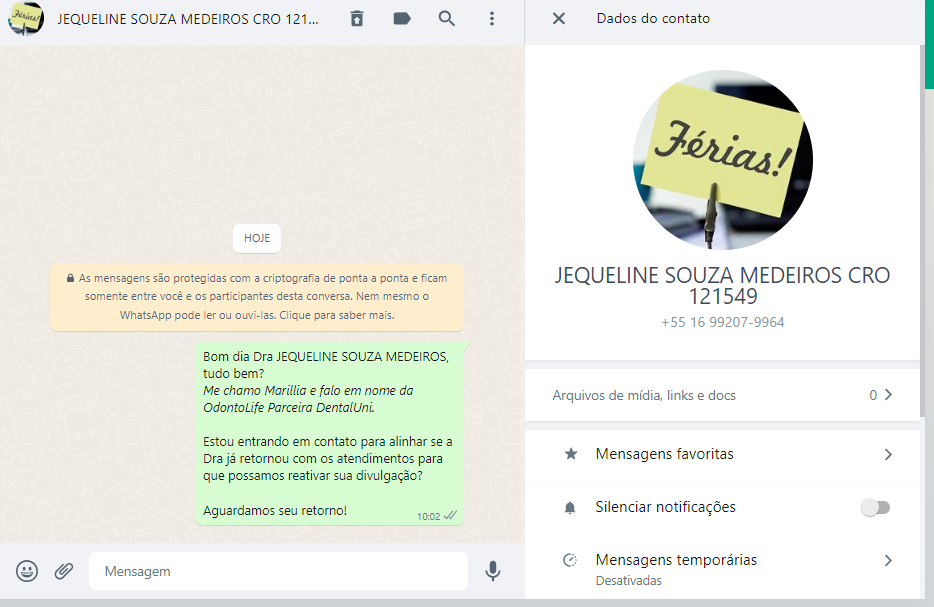Screen dimensions: 934x607
Task: Expand Mensagens temporárias chevron
Action: coord(888,561)
